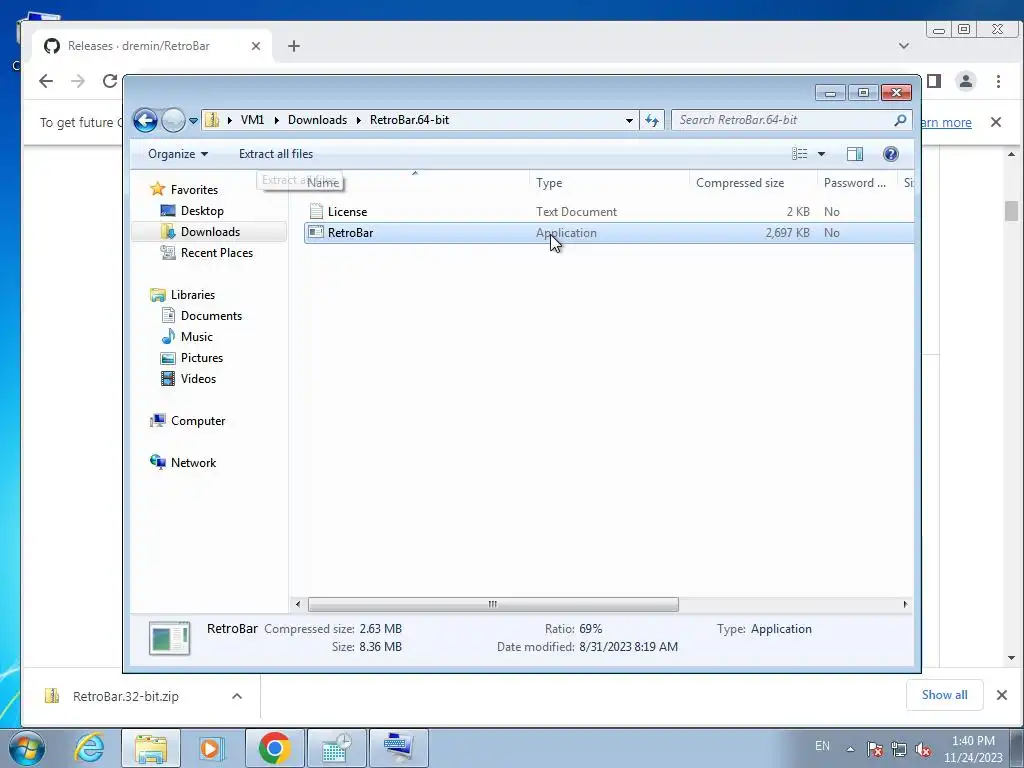Screen dimensions: 1024x768
Task: Choose Extract all files
Action: pyautogui.click(x=276, y=153)
